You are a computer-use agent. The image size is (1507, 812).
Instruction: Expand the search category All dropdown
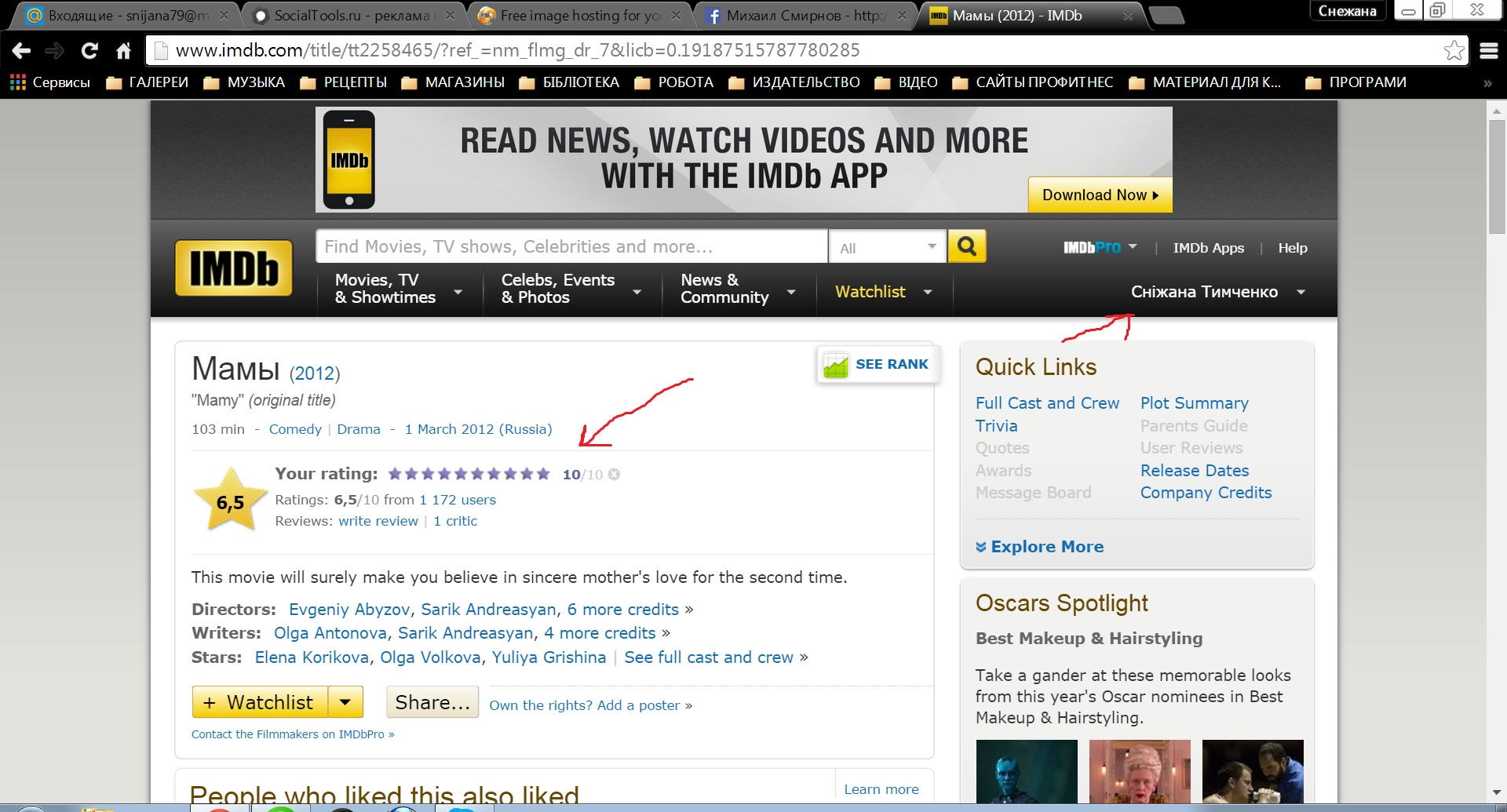pyautogui.click(x=888, y=247)
